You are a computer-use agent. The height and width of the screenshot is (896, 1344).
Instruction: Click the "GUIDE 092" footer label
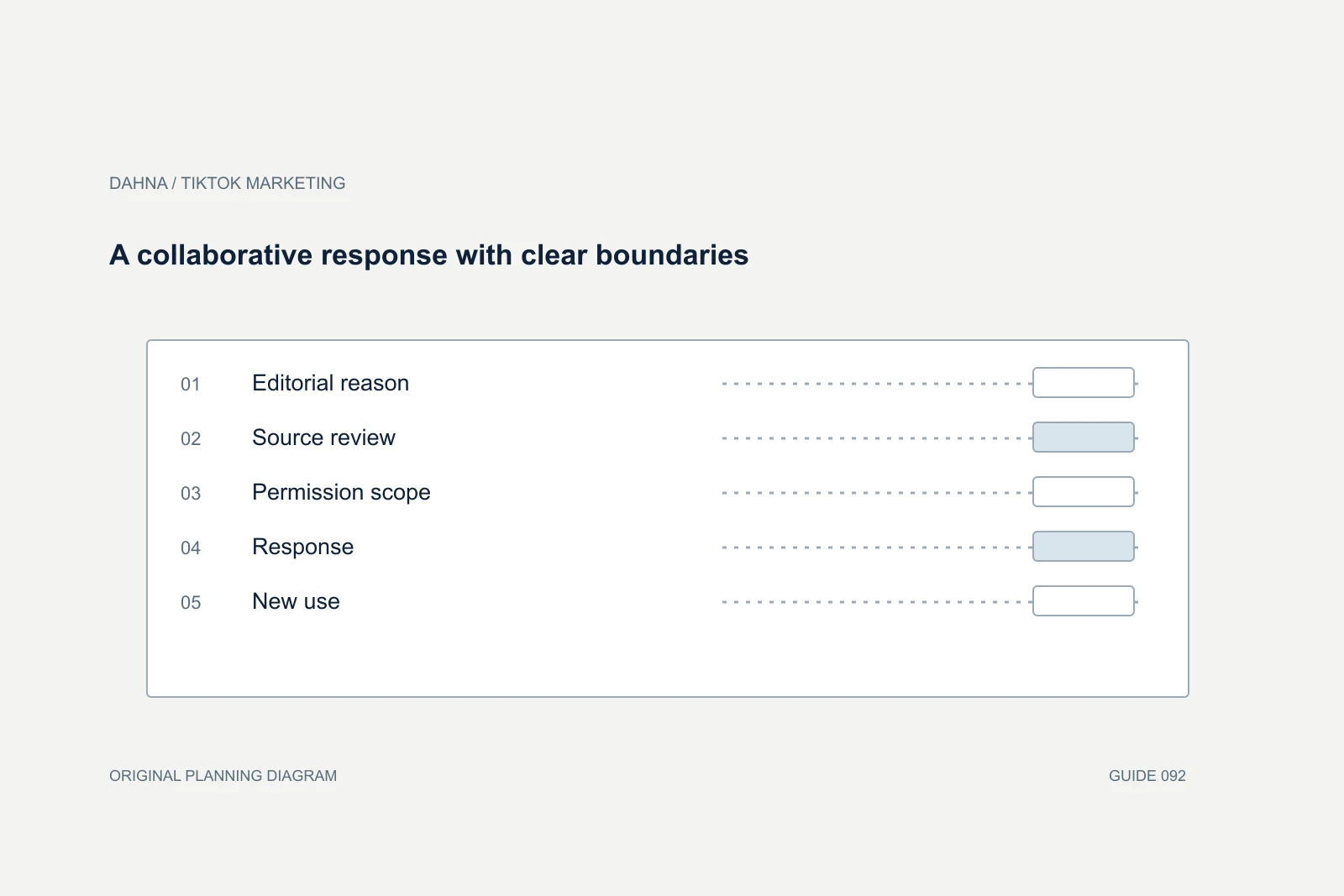click(x=1147, y=776)
